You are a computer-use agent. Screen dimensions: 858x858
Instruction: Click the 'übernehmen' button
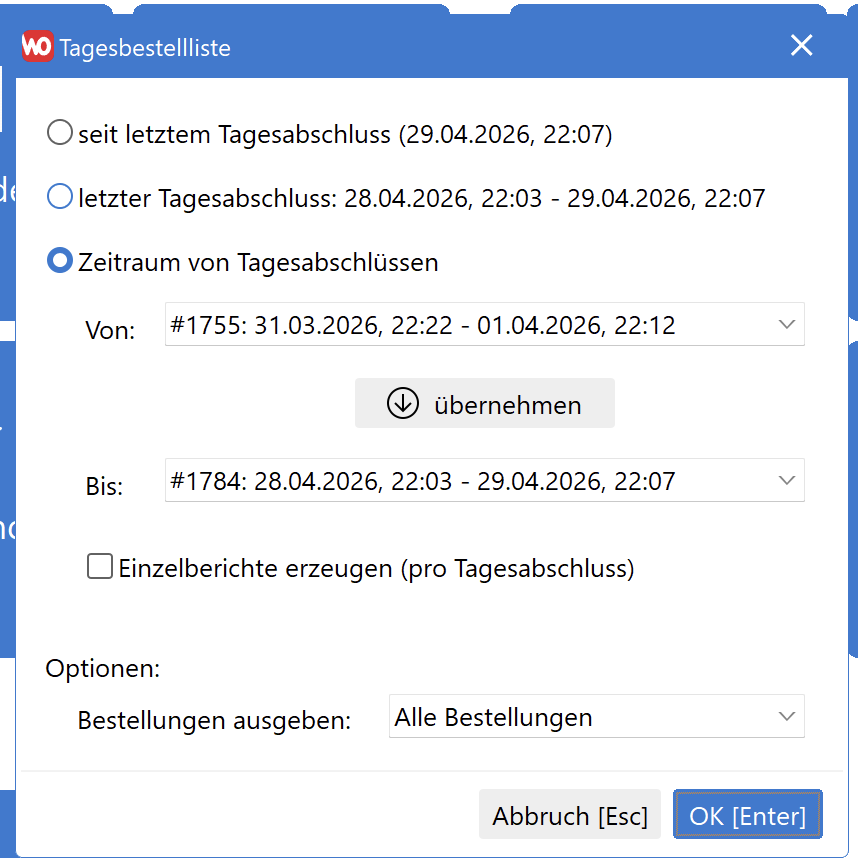coord(484,403)
